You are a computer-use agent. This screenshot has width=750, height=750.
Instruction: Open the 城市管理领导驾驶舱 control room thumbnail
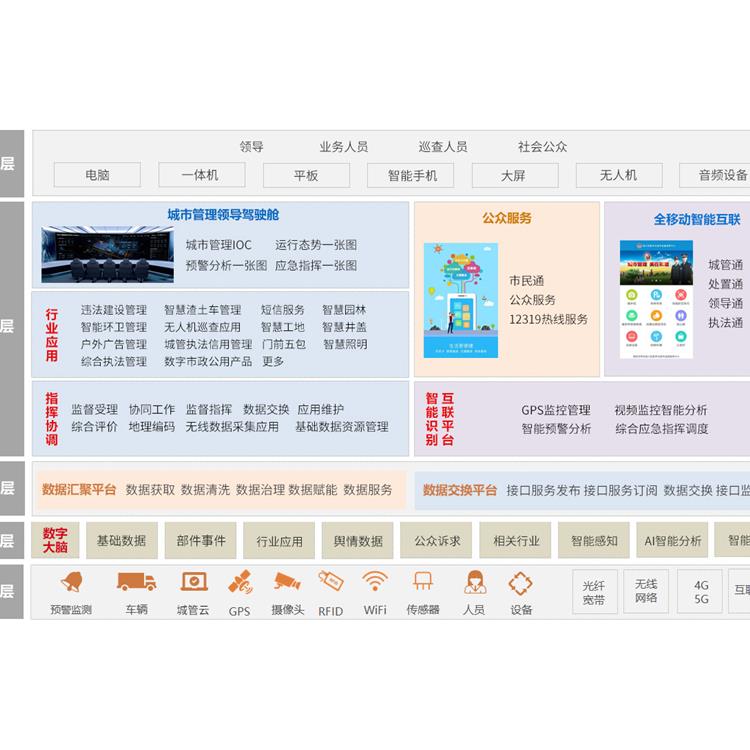click(107, 256)
